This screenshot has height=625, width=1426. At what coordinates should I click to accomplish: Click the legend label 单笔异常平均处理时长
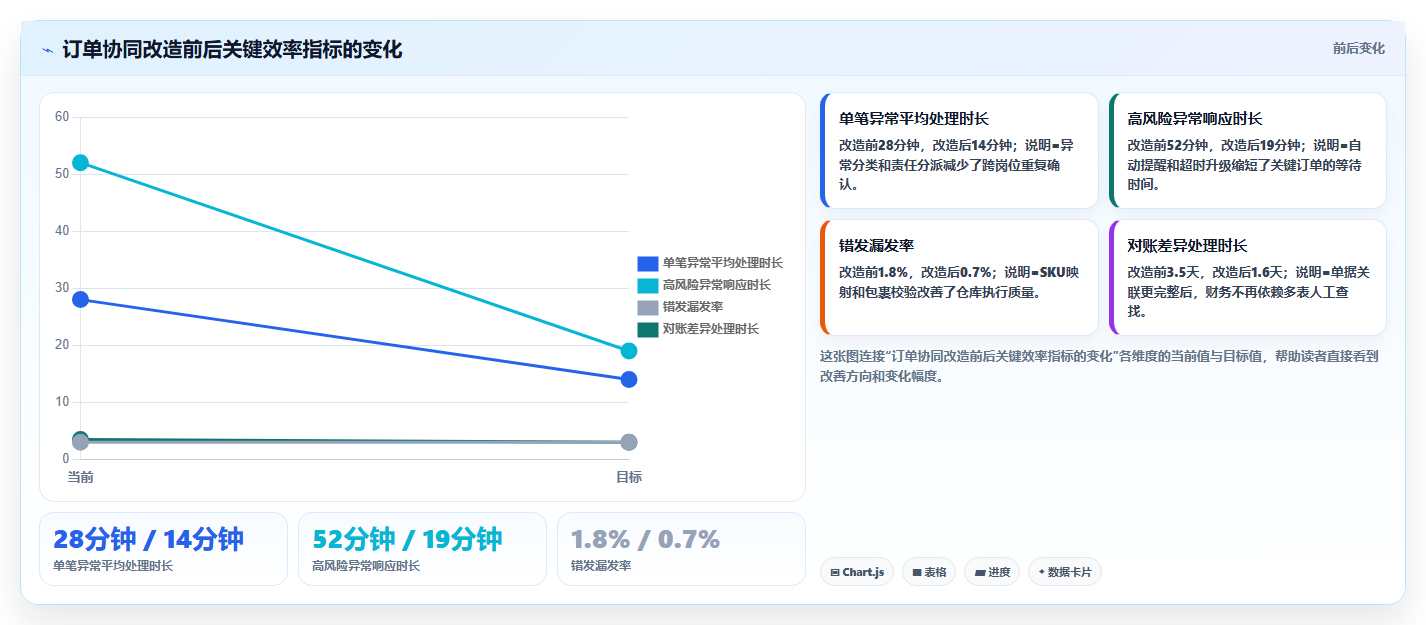pos(722,263)
